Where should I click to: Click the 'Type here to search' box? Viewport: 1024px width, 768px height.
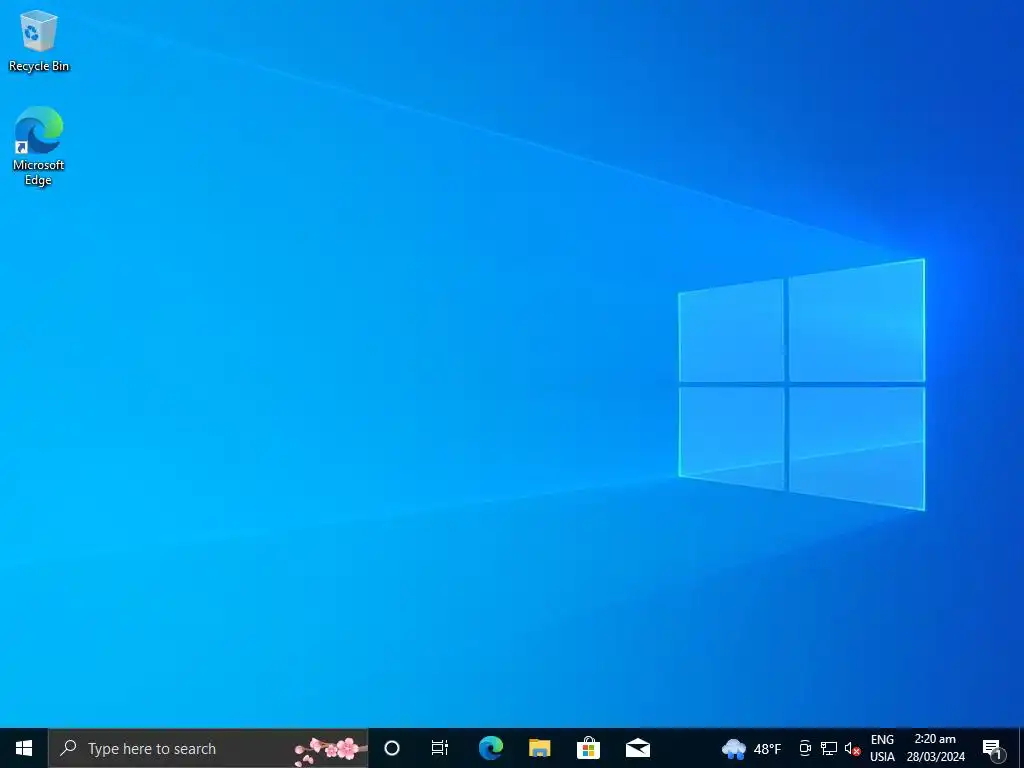pos(208,748)
